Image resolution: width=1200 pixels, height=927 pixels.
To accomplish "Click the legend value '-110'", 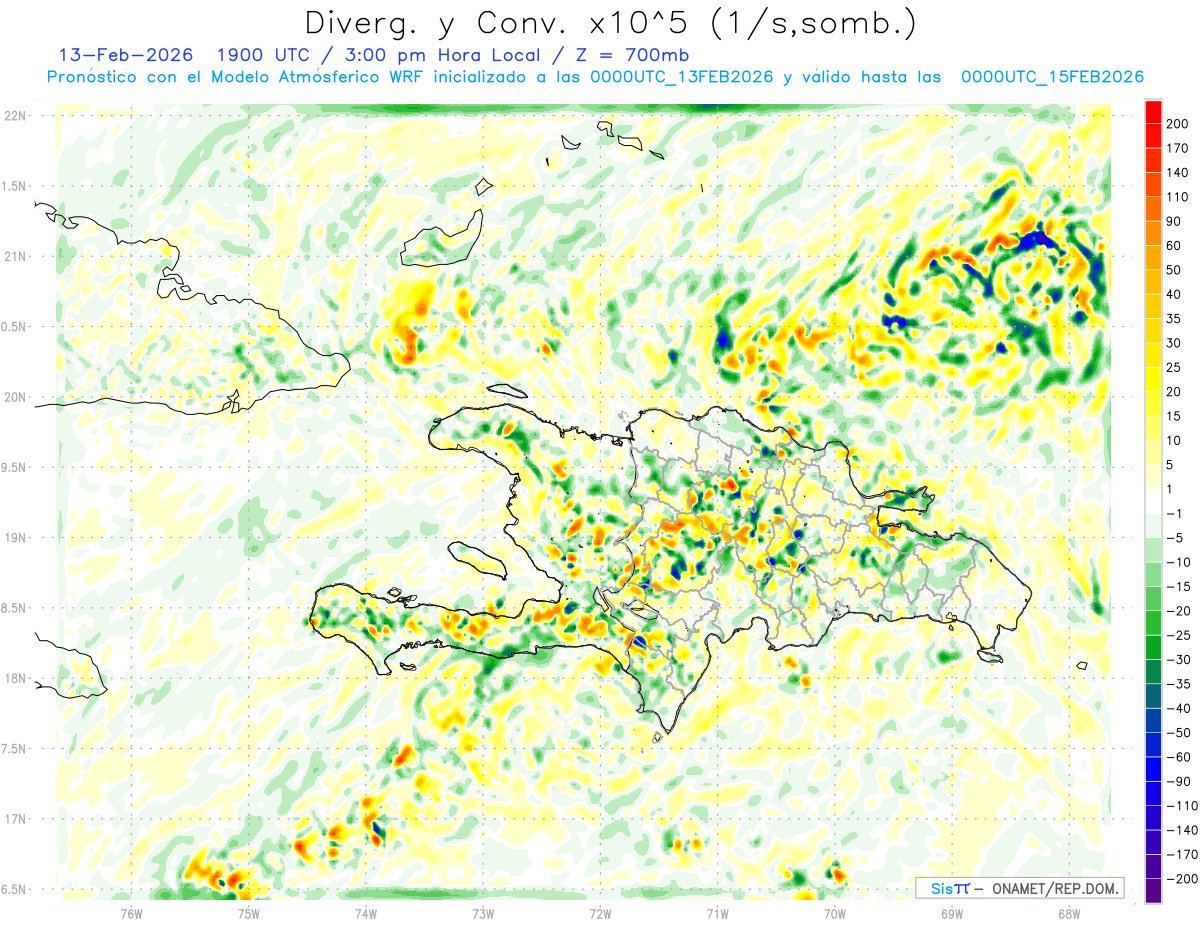I will pyautogui.click(x=1181, y=807).
